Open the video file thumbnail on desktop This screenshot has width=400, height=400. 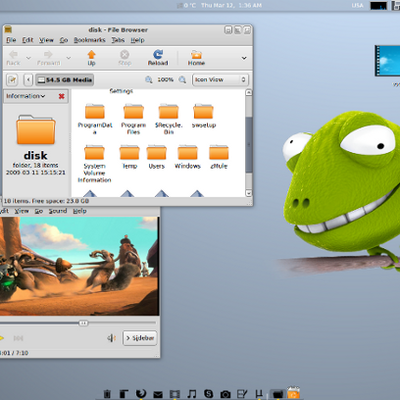click(387, 61)
